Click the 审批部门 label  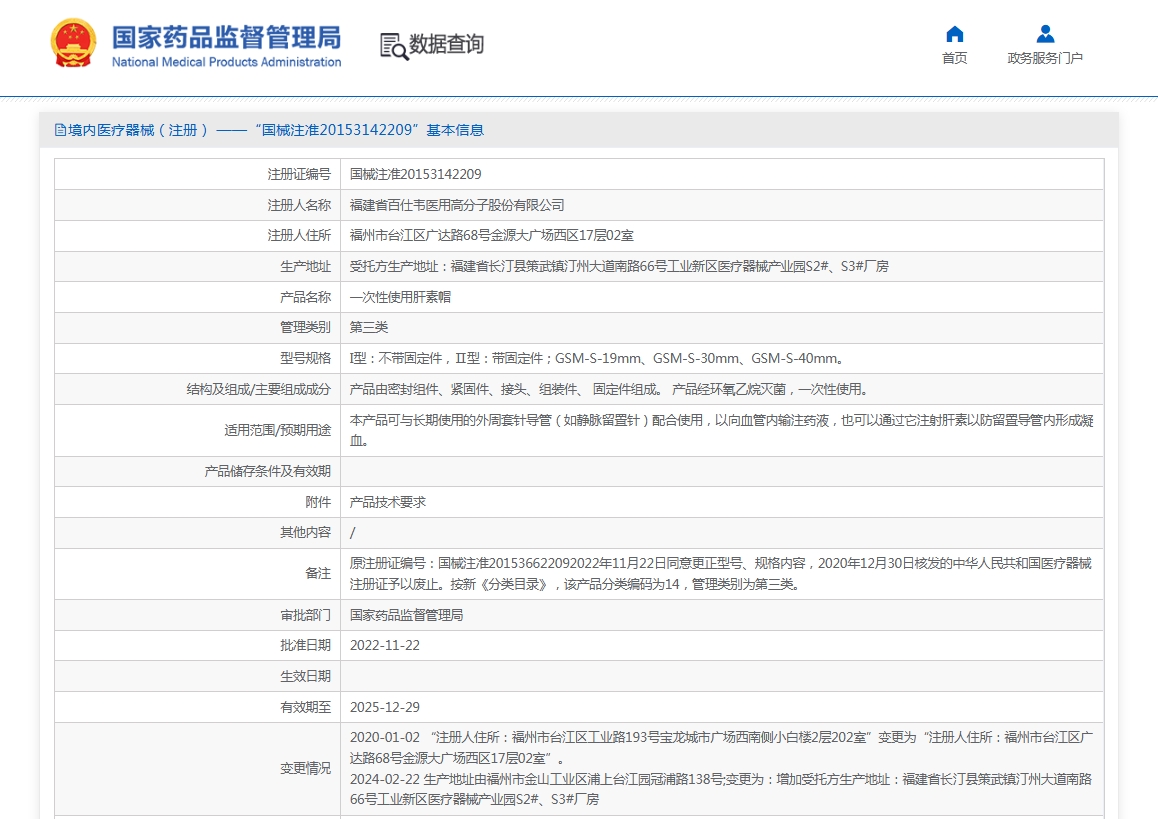point(306,615)
